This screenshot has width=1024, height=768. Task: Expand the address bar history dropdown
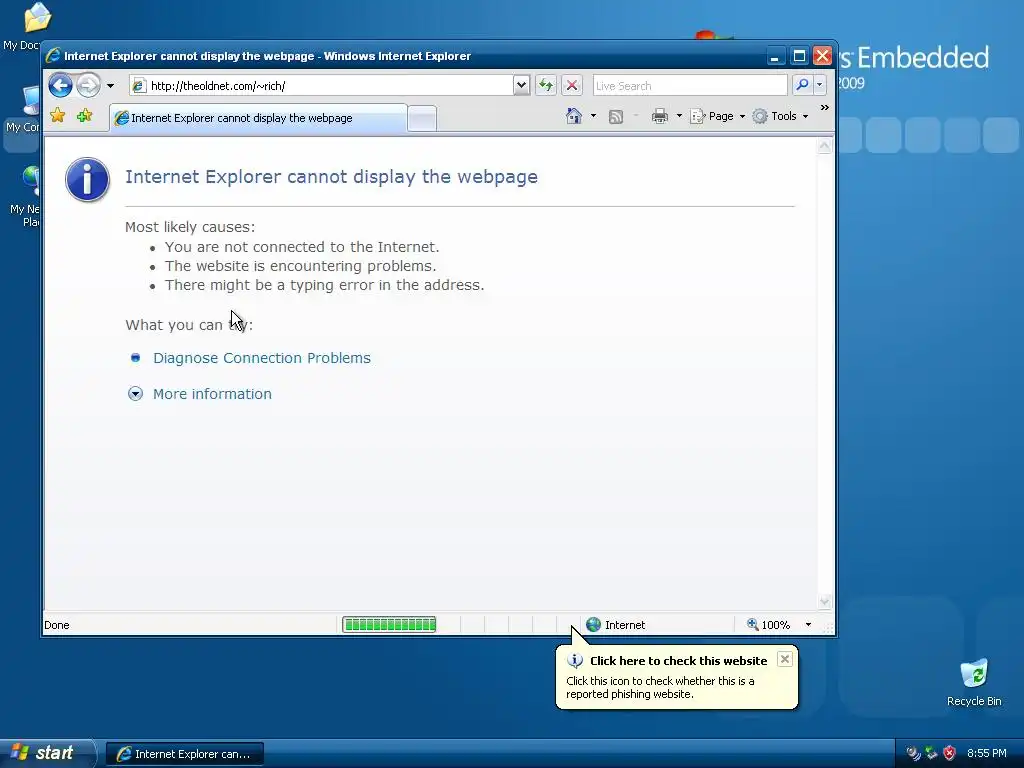click(x=521, y=86)
